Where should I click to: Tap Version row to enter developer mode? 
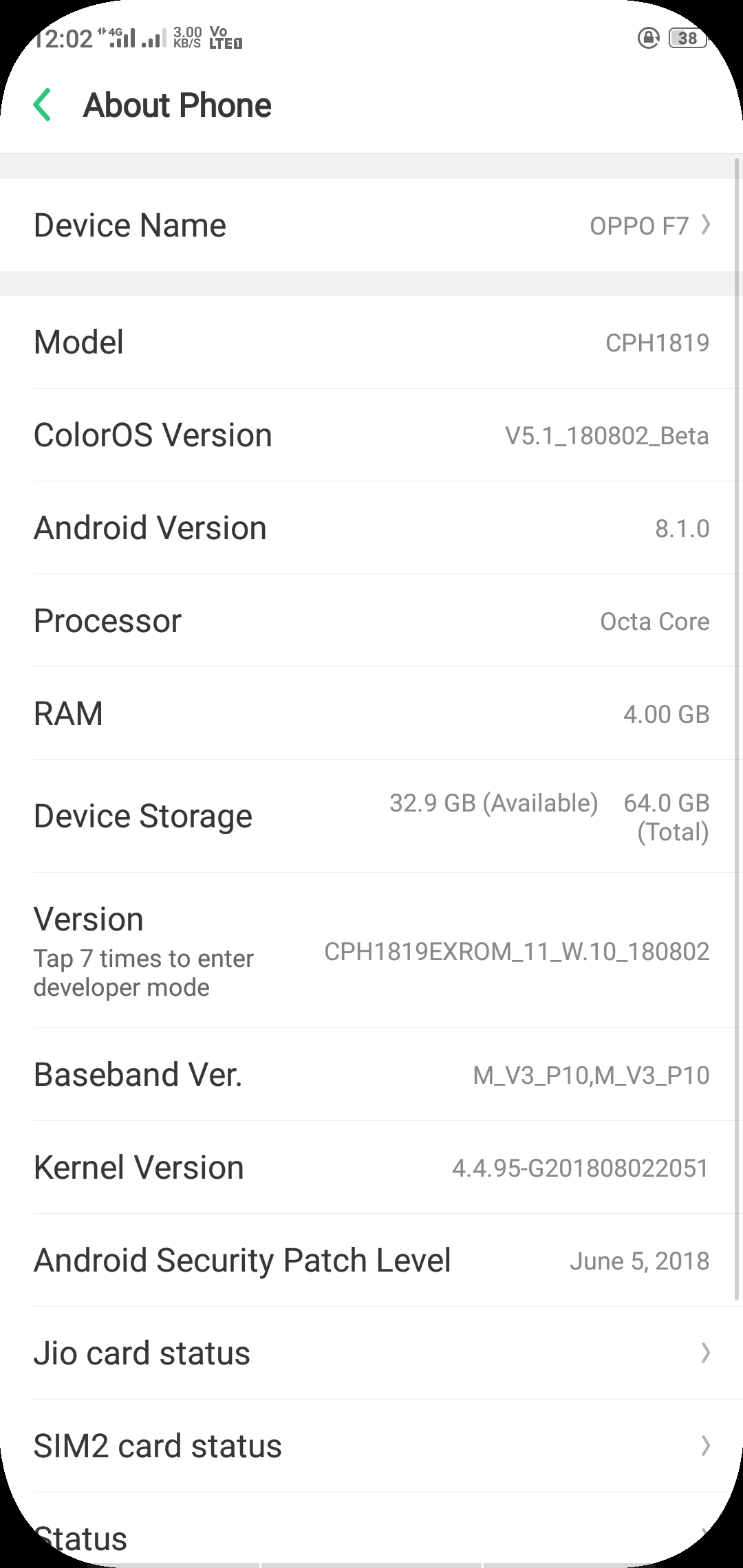pyautogui.click(x=371, y=951)
